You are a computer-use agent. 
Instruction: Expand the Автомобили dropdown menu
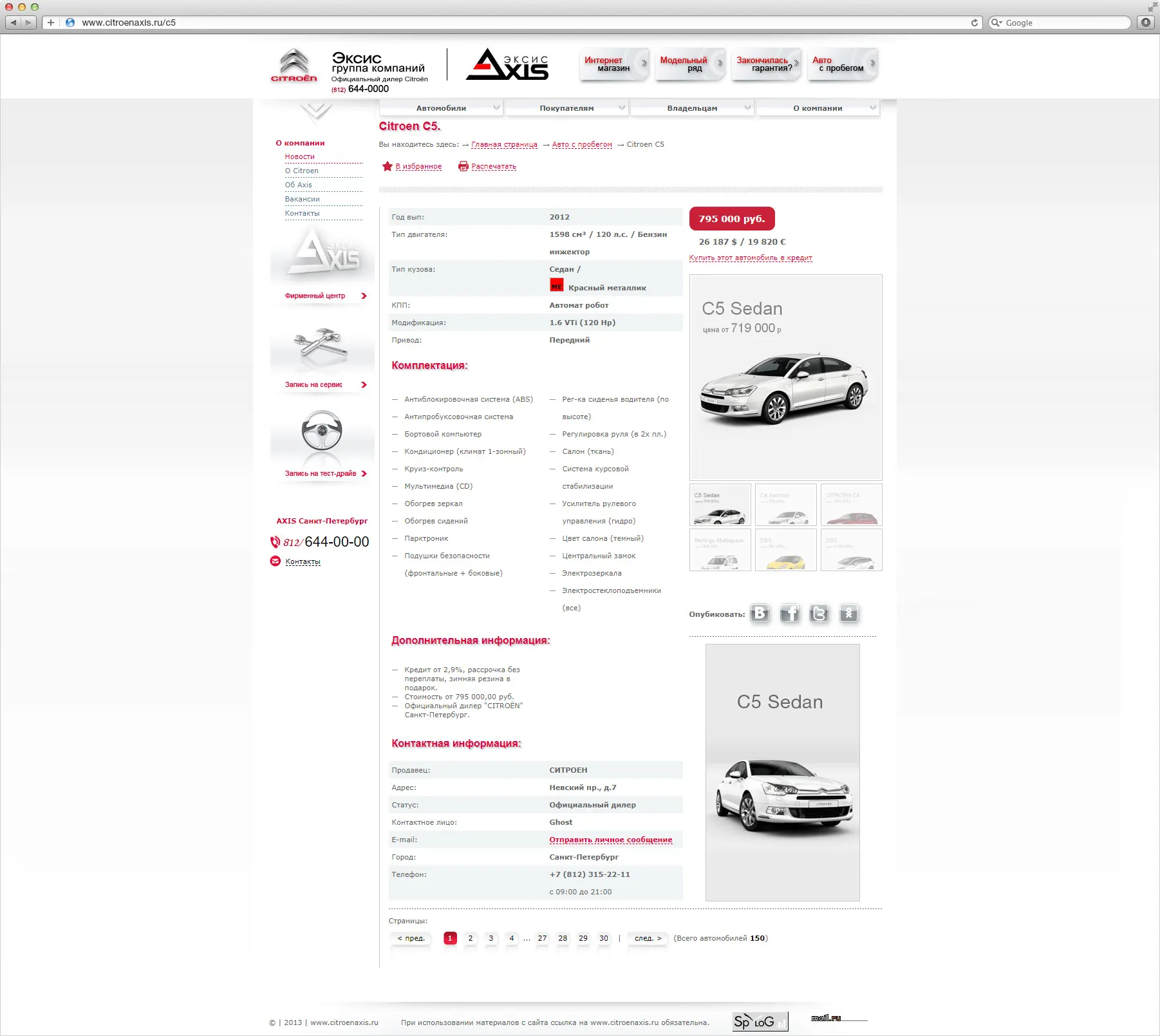coord(441,108)
